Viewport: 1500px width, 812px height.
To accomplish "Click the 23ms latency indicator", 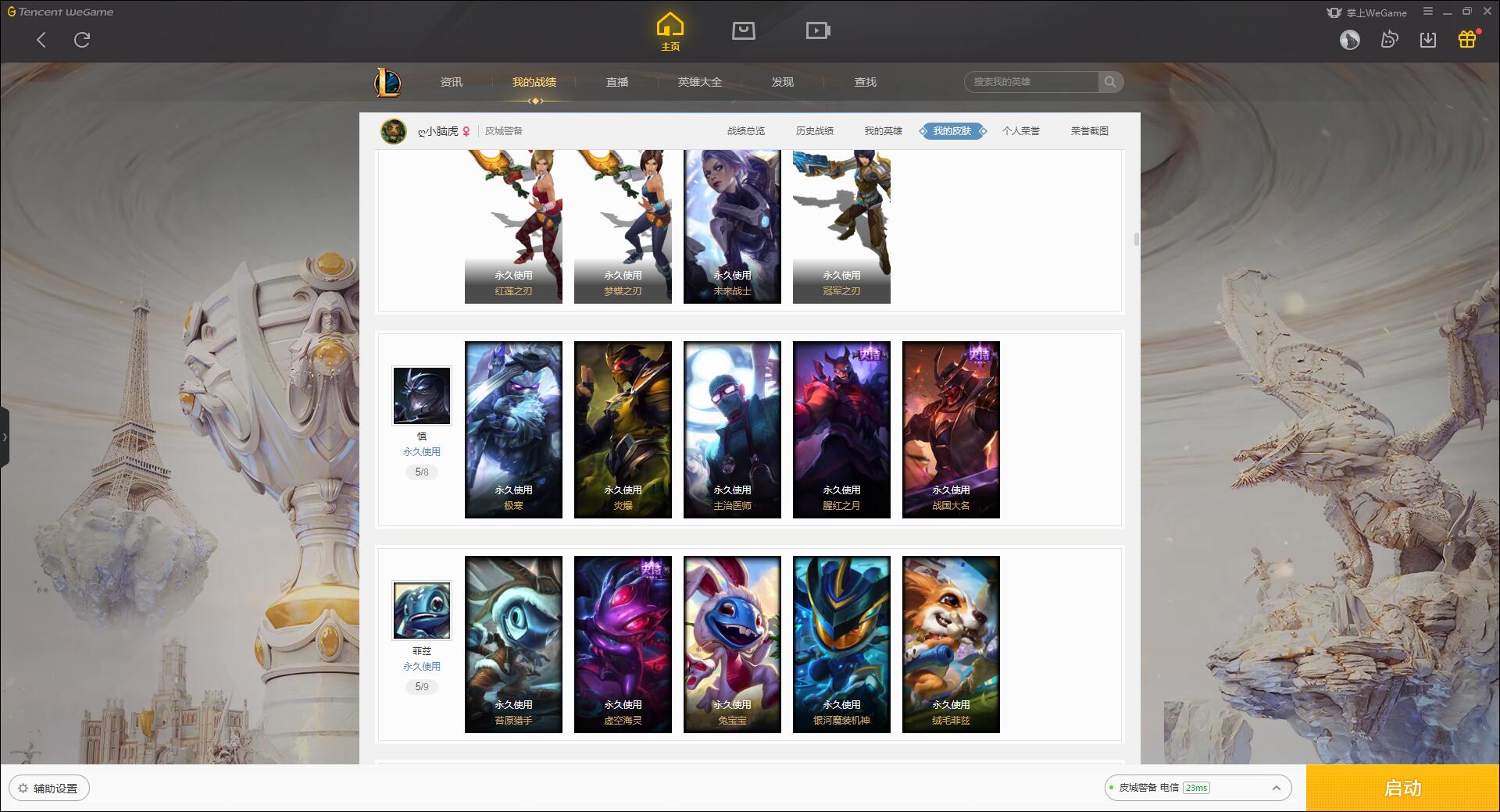I will click(x=1196, y=788).
